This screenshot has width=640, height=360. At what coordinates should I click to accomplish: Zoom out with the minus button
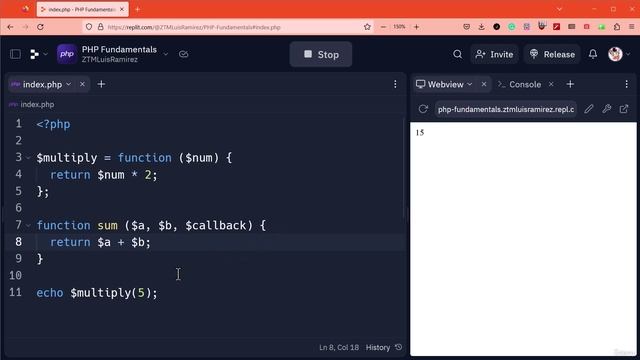click(383, 27)
